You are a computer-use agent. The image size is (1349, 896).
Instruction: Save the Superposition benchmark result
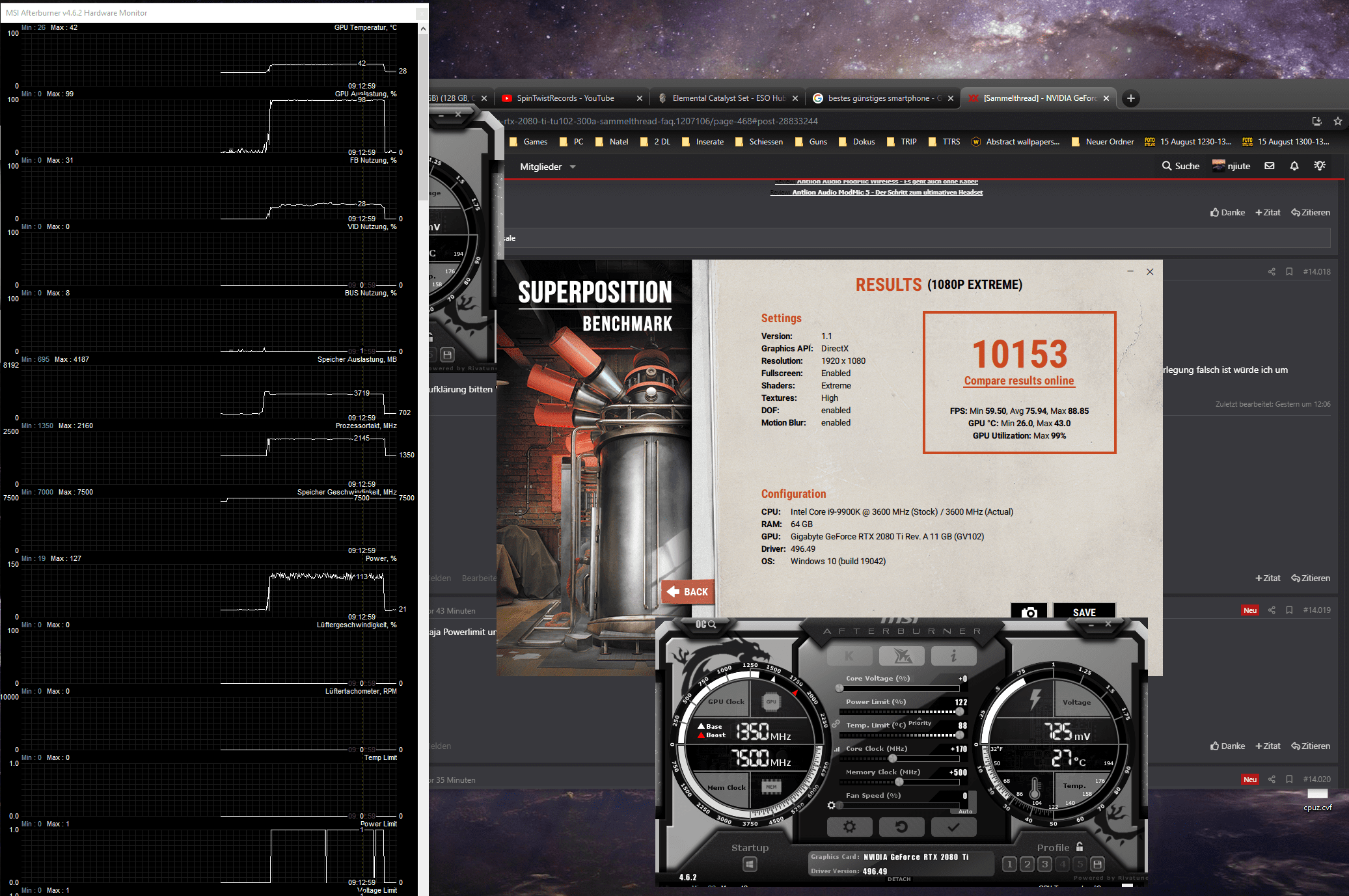click(1084, 612)
